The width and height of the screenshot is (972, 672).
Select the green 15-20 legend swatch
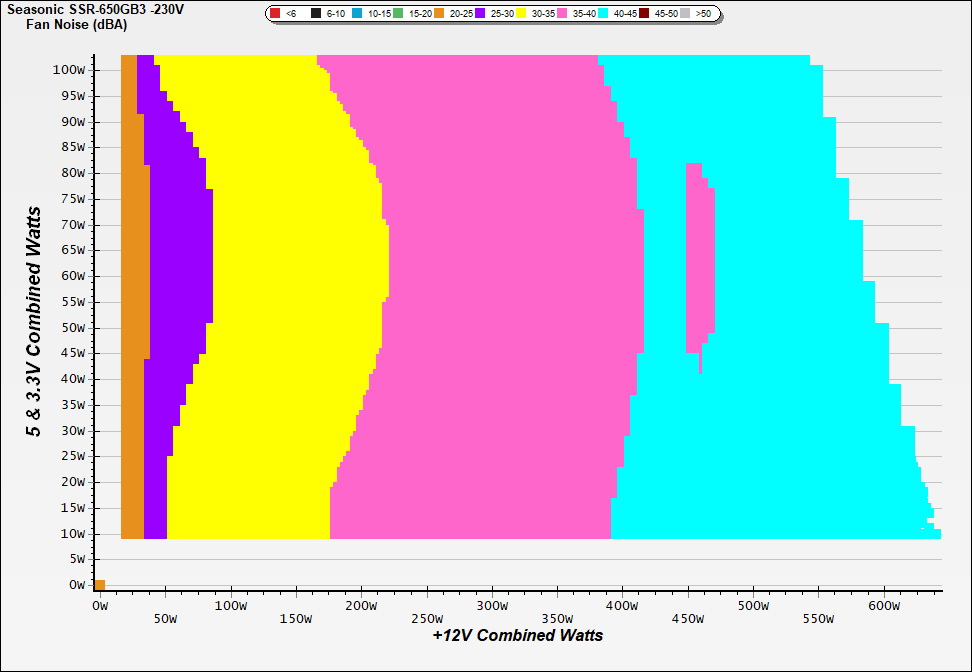click(x=399, y=14)
